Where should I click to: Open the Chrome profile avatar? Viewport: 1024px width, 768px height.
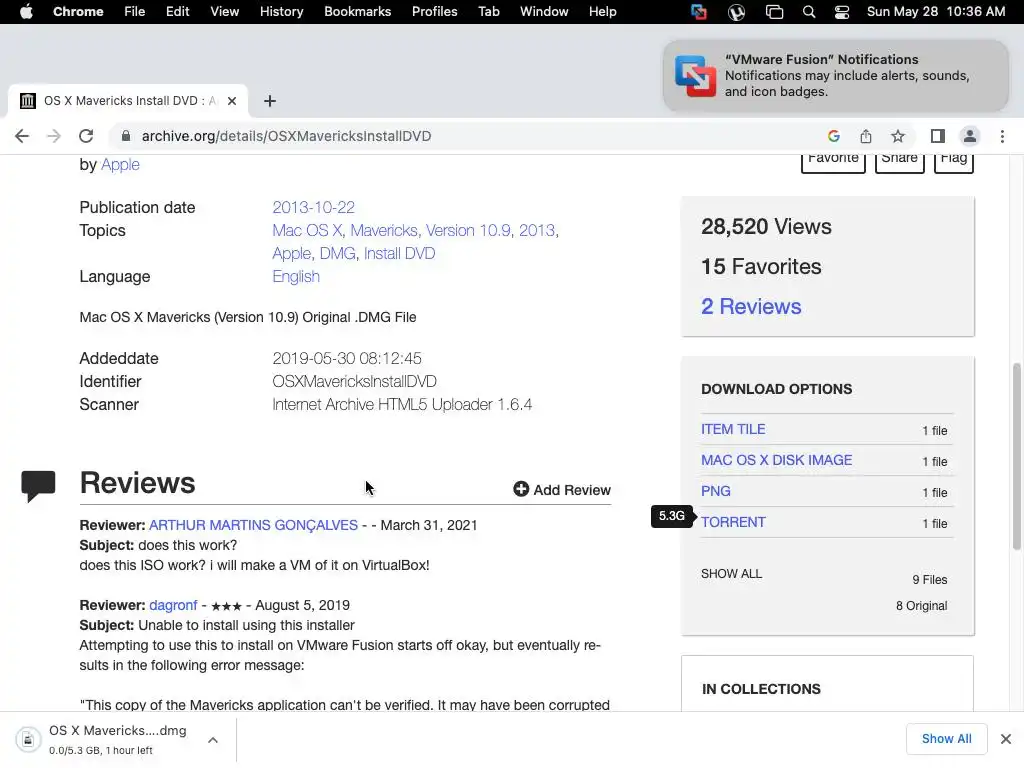pyautogui.click(x=970, y=136)
